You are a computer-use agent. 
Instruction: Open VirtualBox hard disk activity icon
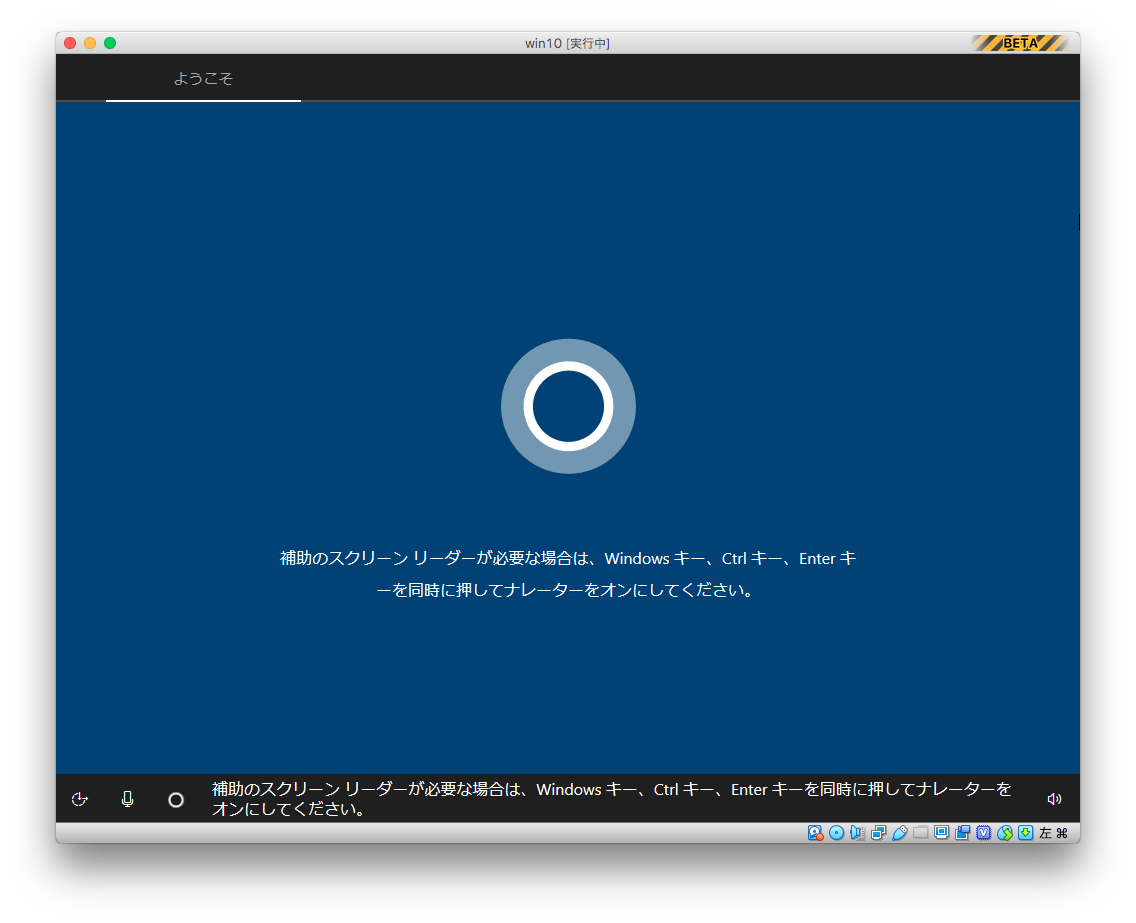pyautogui.click(x=815, y=833)
